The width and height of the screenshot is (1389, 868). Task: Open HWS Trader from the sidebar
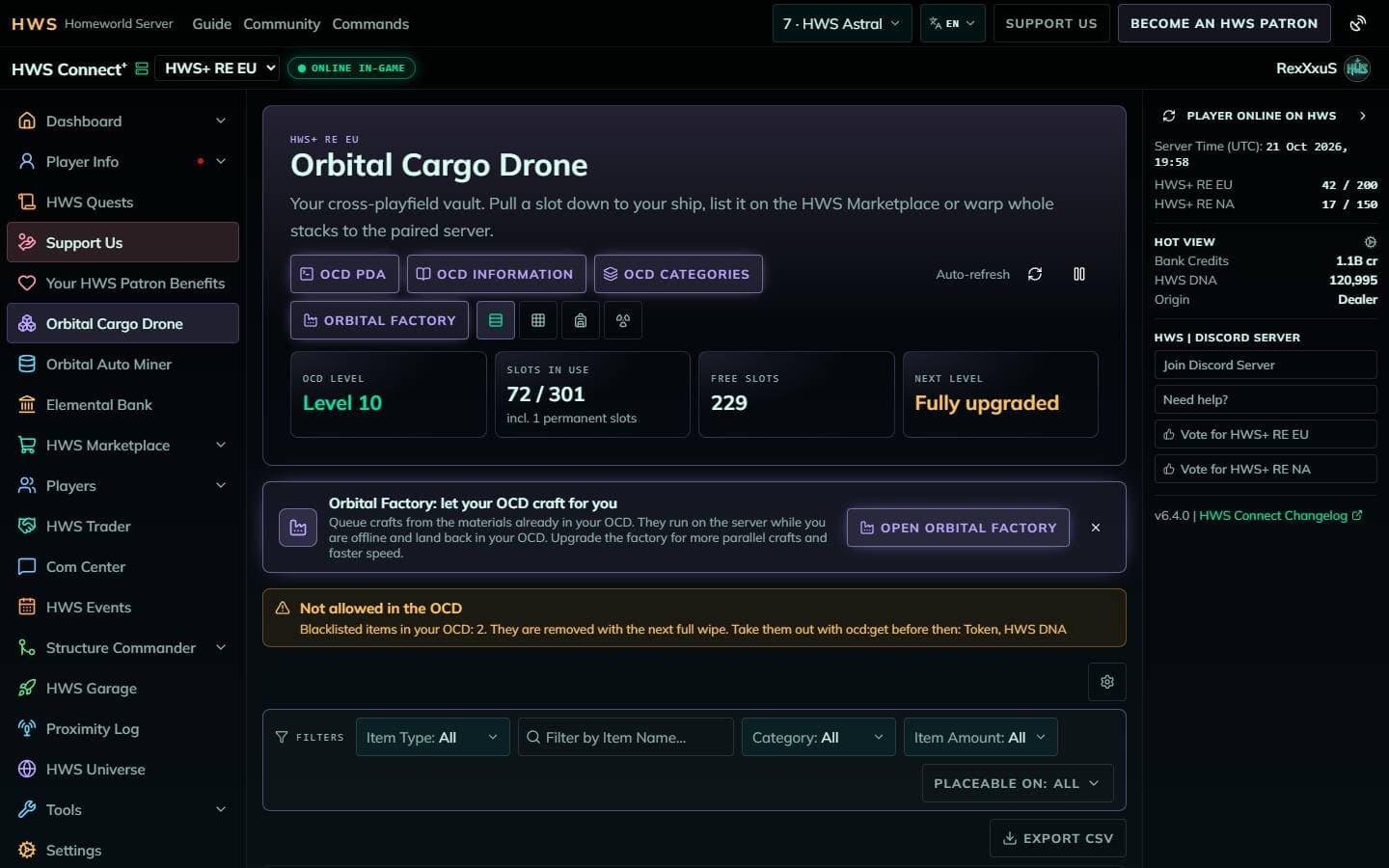[x=123, y=527]
